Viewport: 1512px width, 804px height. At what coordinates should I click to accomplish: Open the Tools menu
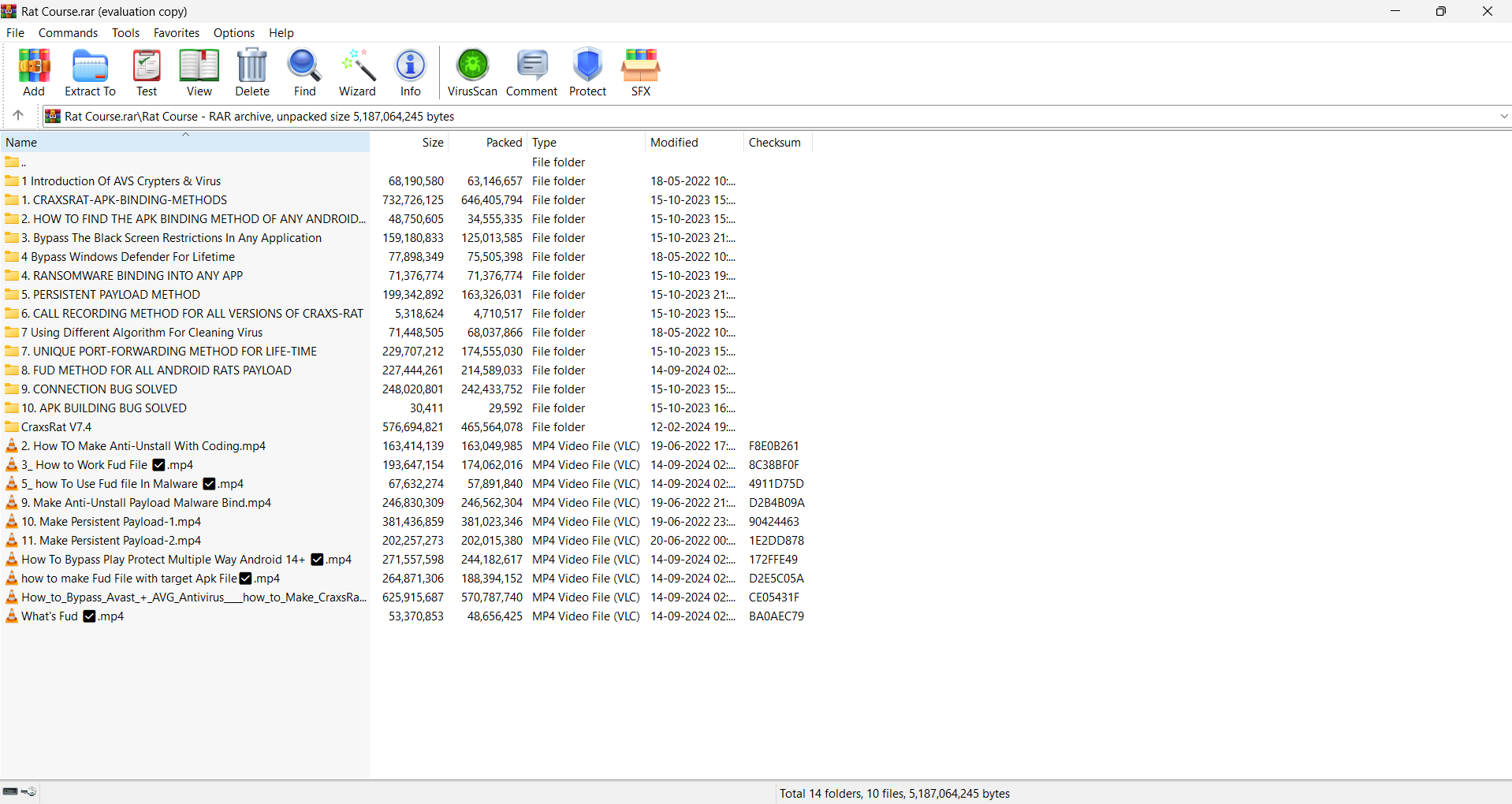click(x=125, y=33)
